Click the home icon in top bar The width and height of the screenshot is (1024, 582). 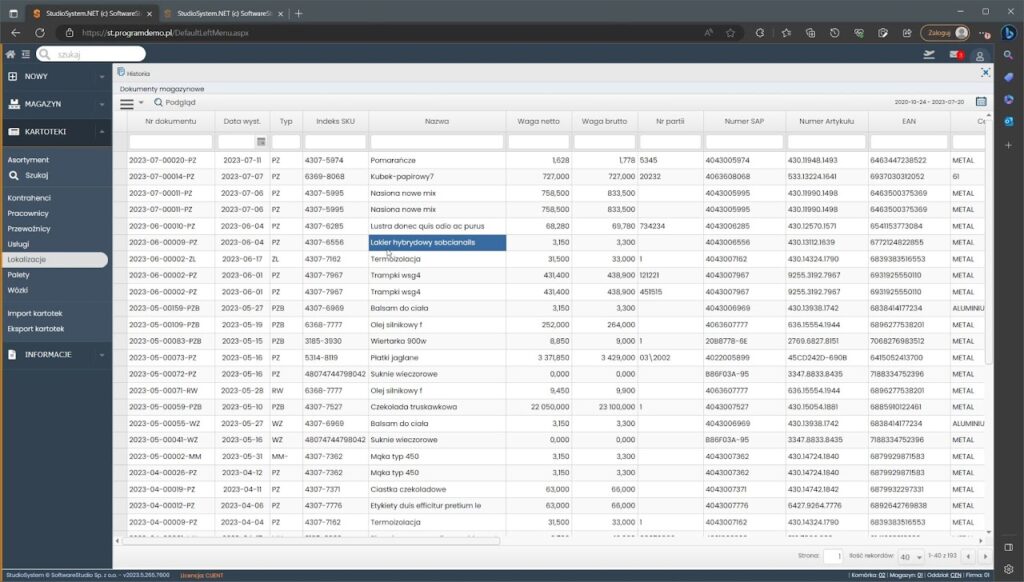(x=11, y=54)
